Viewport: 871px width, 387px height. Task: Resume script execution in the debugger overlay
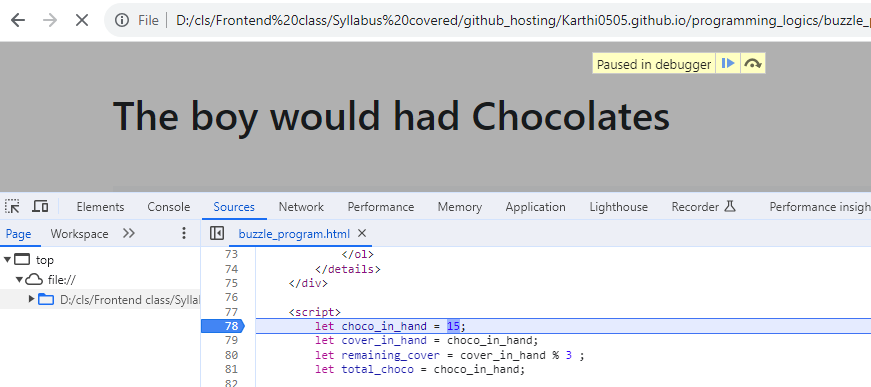click(728, 64)
